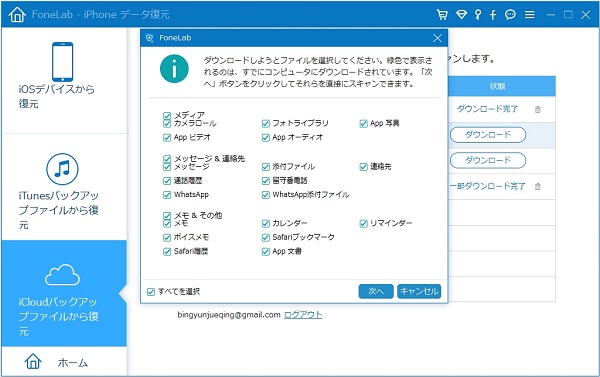Click the house icon next to ホーム
Screen dimensions: 600x377
(x=33, y=361)
